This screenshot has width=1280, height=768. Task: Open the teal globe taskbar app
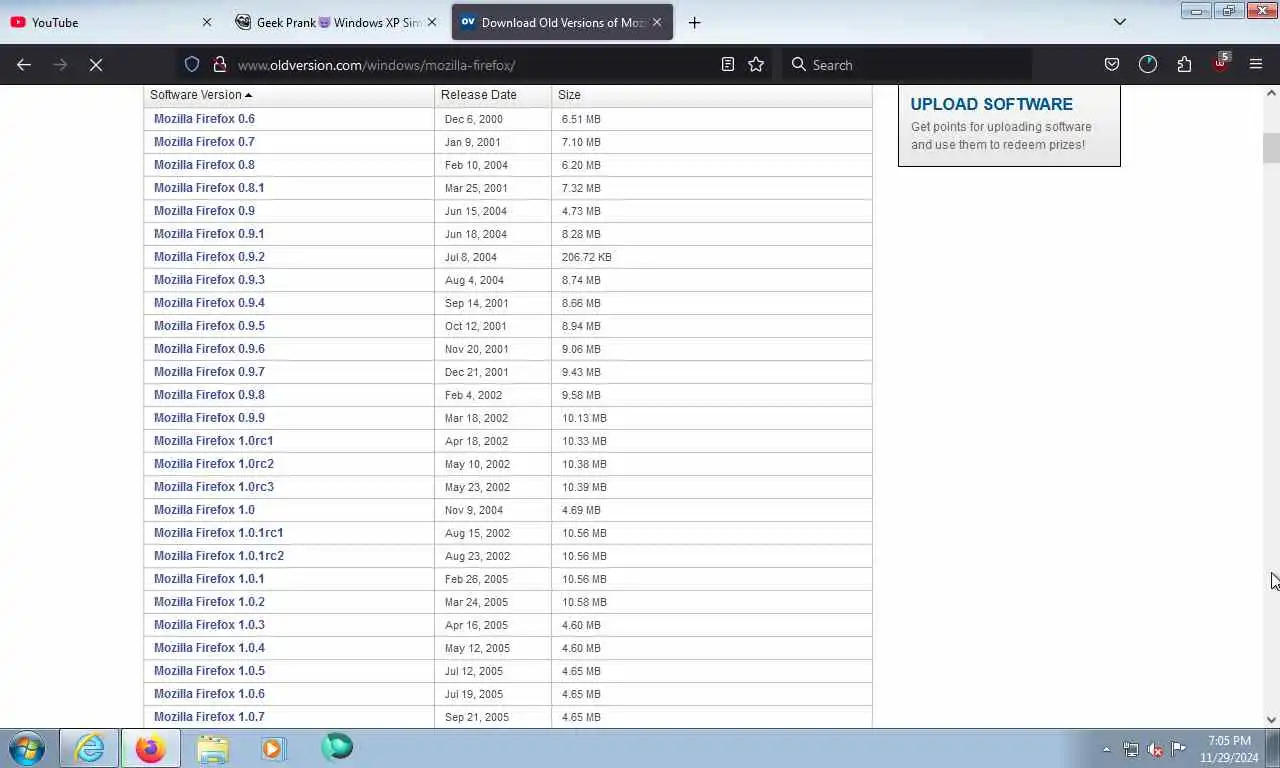pyautogui.click(x=337, y=747)
